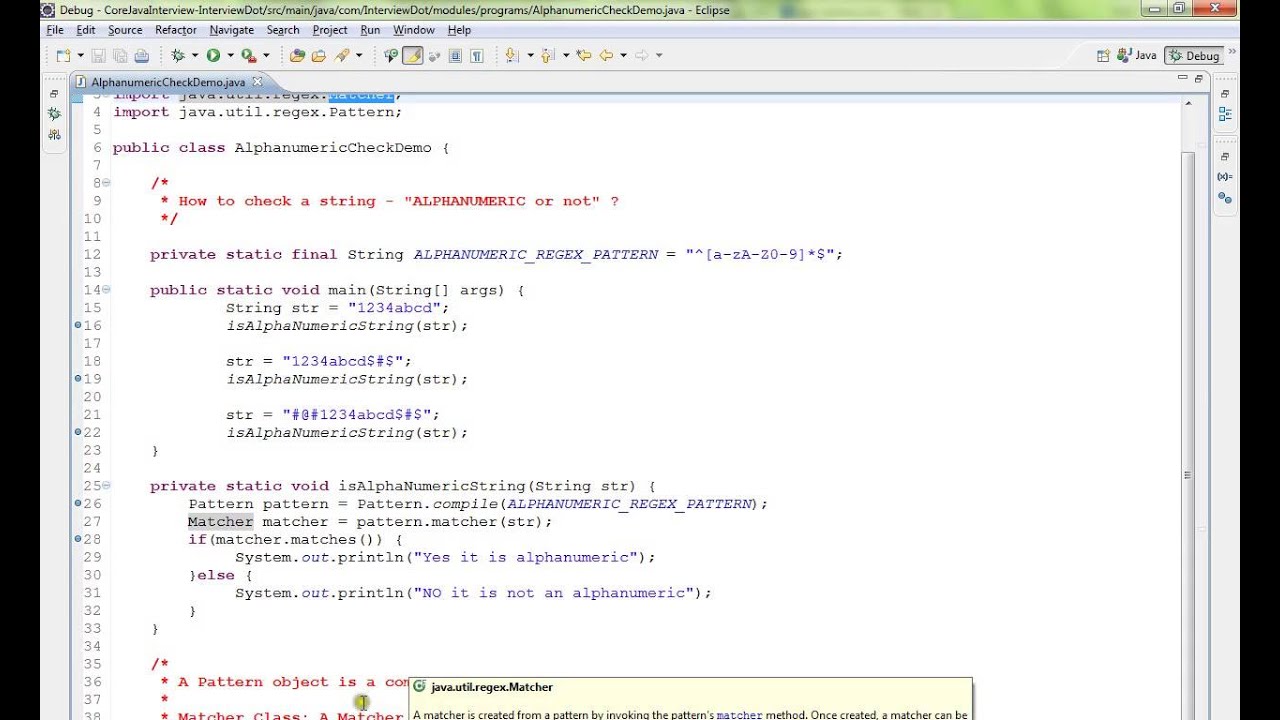
Task: Restore the top-right minimized view stack
Action: point(1224,94)
